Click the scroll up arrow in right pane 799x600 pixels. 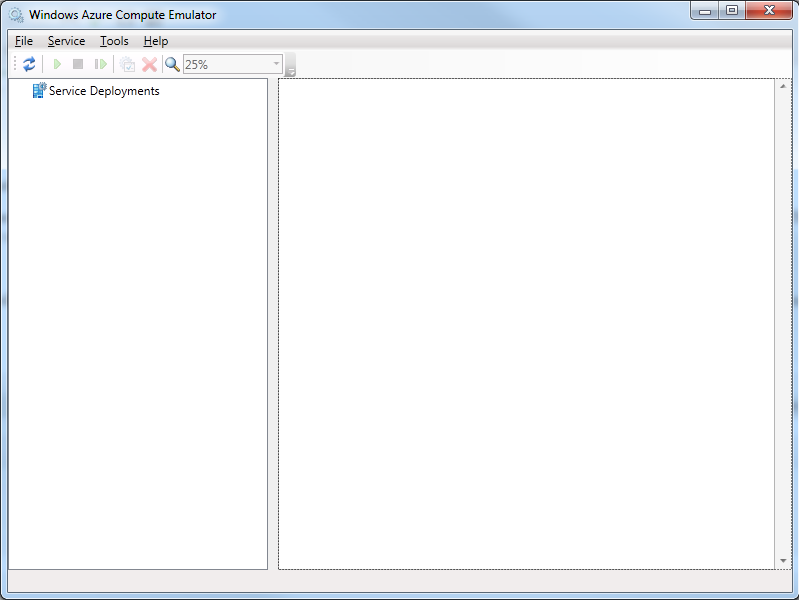coord(783,87)
